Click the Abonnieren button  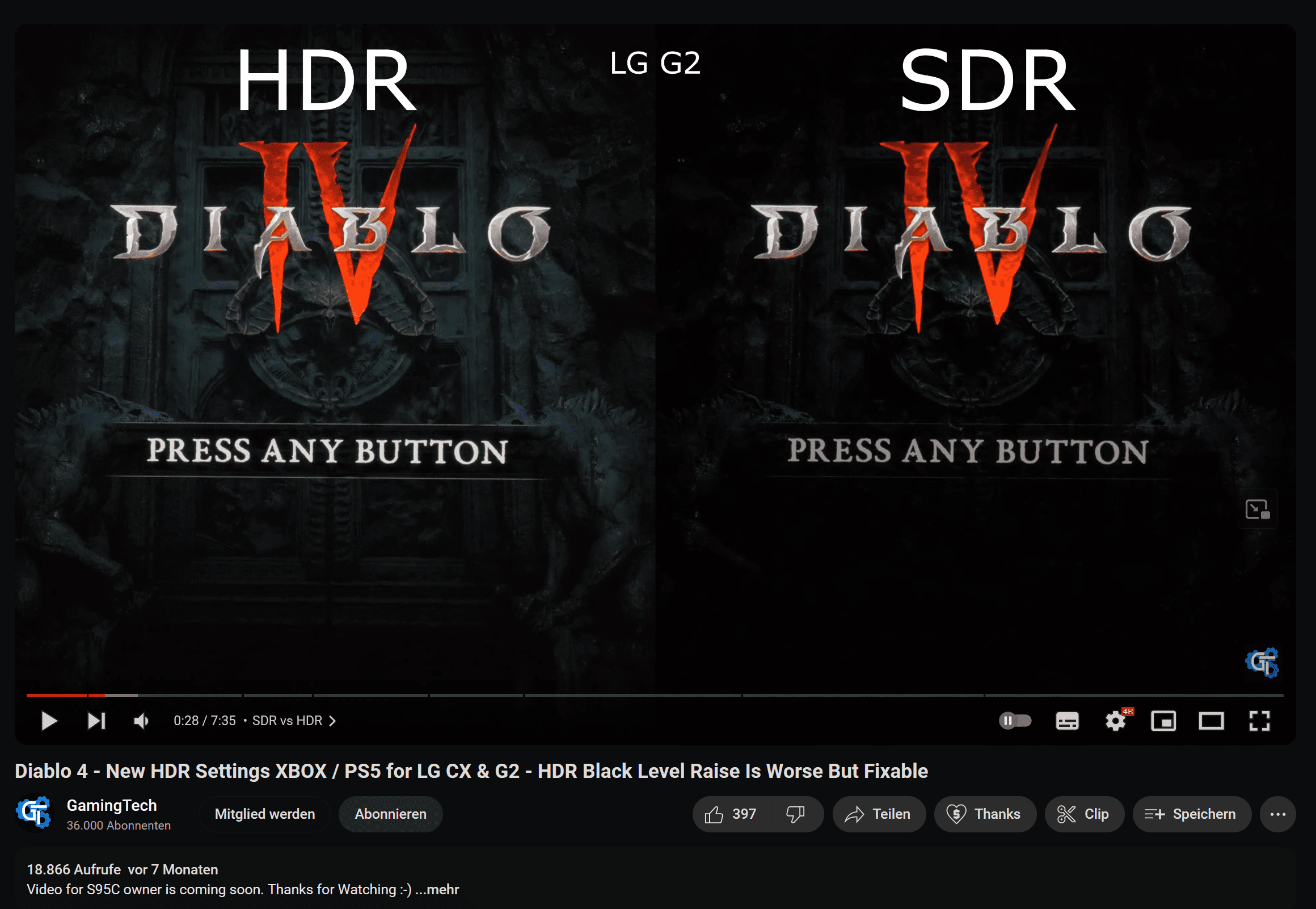tap(390, 814)
